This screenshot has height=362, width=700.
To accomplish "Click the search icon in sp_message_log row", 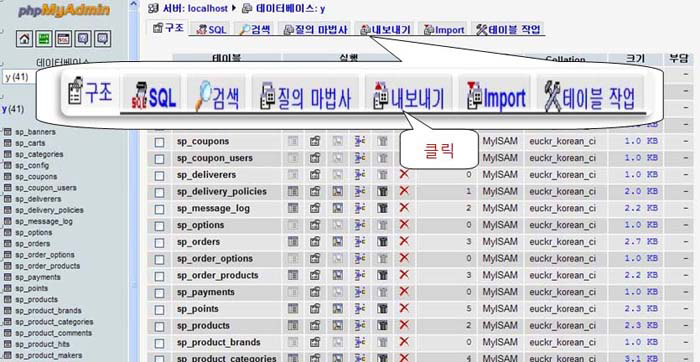I will pos(338,208).
